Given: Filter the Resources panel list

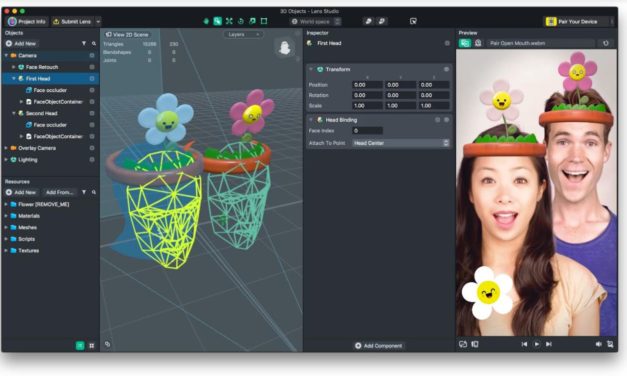Looking at the screenshot, I should click(x=84, y=192).
